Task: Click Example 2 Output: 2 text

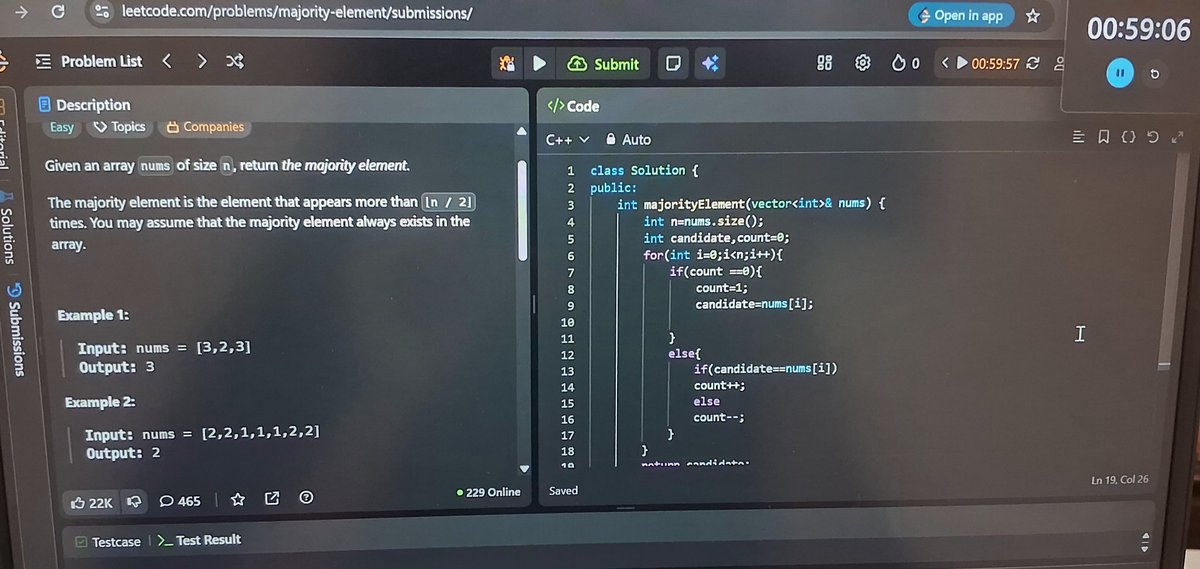Action: click(123, 453)
